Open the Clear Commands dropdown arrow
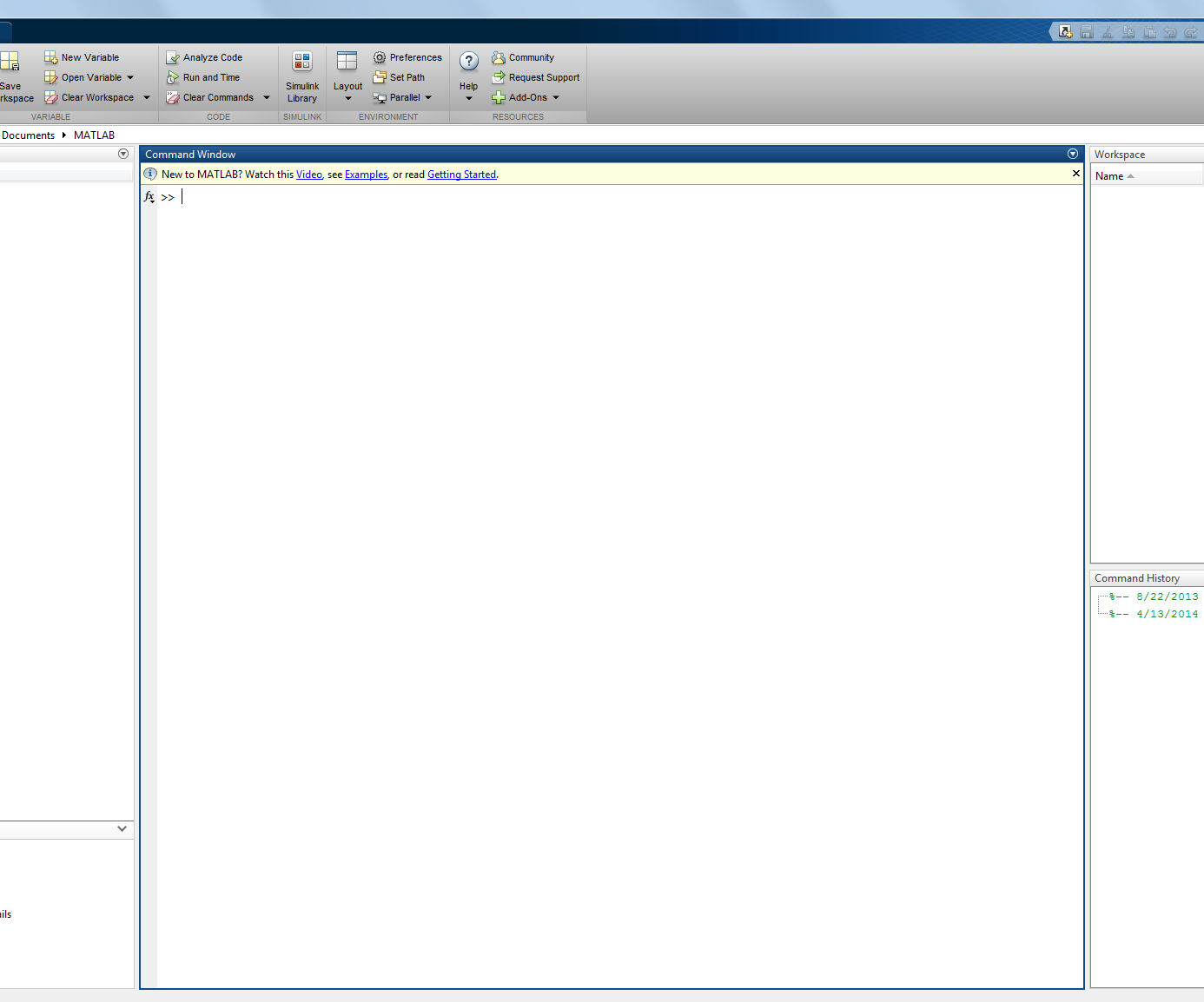This screenshot has width=1204, height=1002. [266, 97]
